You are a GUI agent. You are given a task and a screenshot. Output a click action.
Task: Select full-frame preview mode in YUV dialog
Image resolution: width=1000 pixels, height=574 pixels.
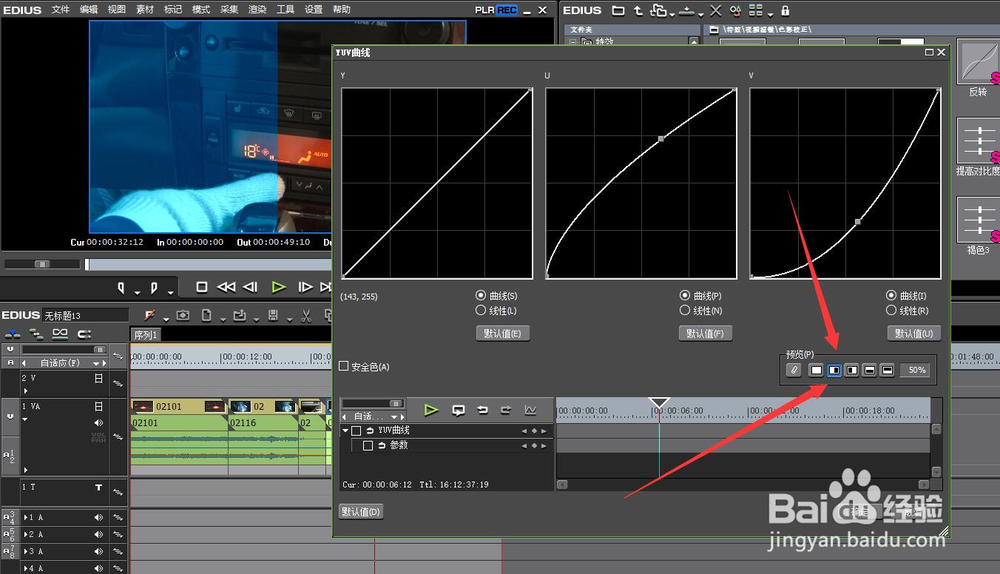[x=816, y=370]
